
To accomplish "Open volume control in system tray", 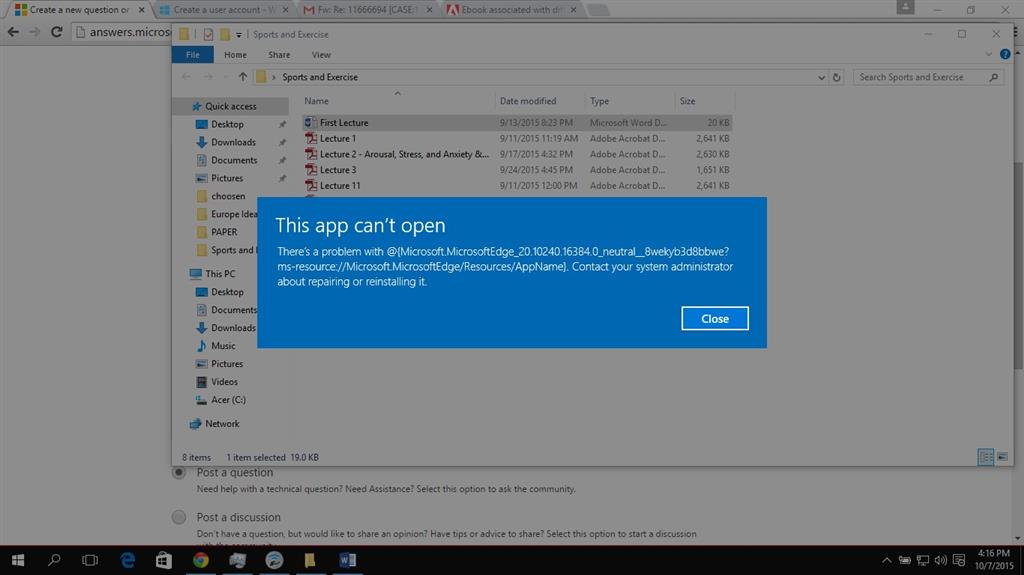I will click(x=940, y=560).
